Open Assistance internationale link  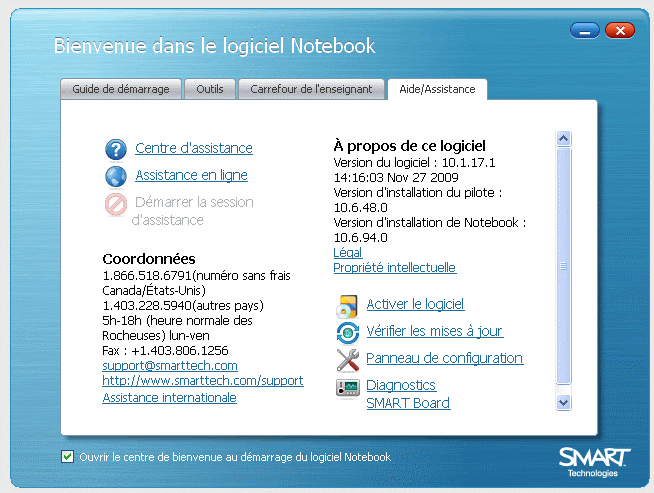click(169, 398)
